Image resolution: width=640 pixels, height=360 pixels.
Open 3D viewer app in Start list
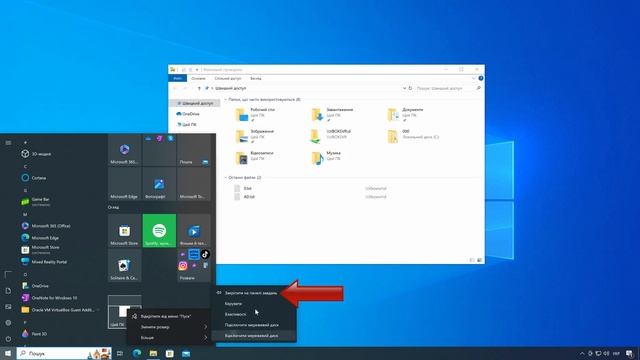pos(37,154)
